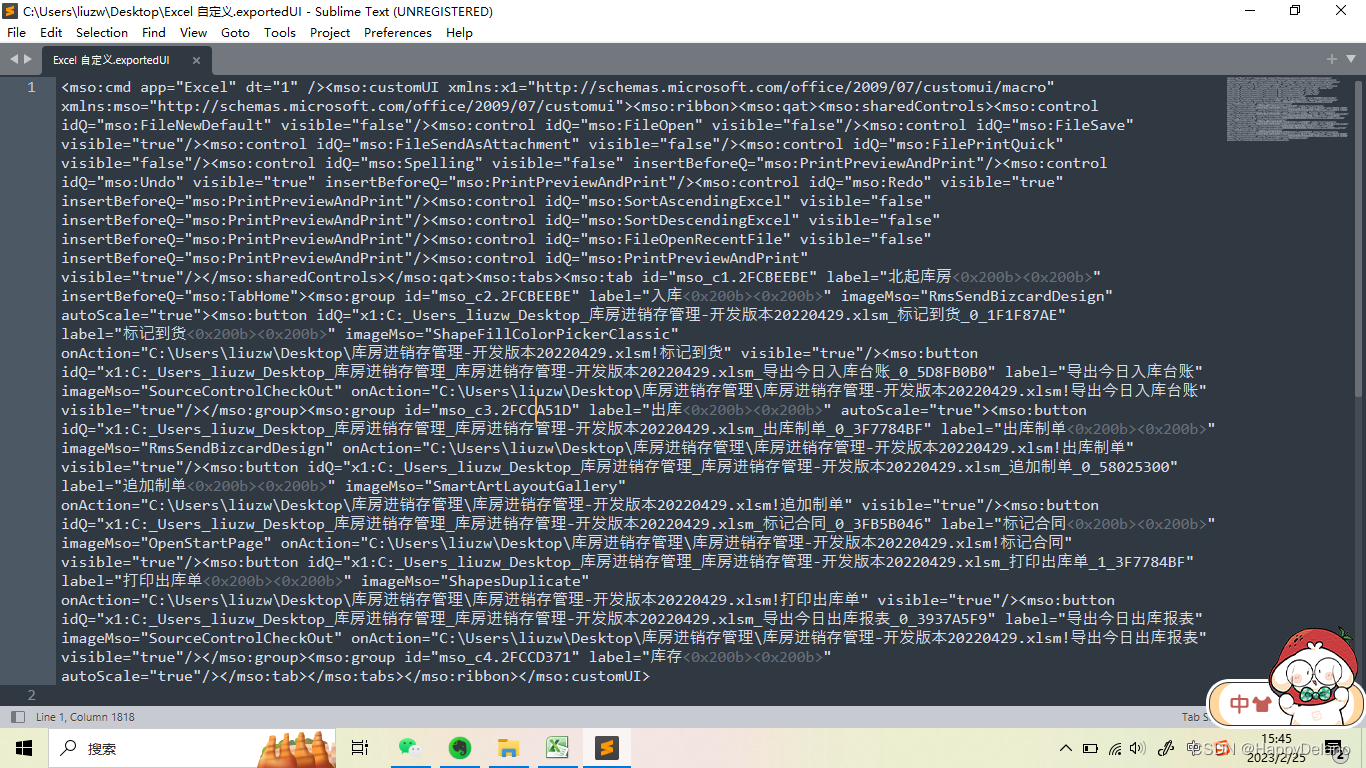This screenshot has height=768, width=1366.
Task: Open the Find menu
Action: point(154,32)
